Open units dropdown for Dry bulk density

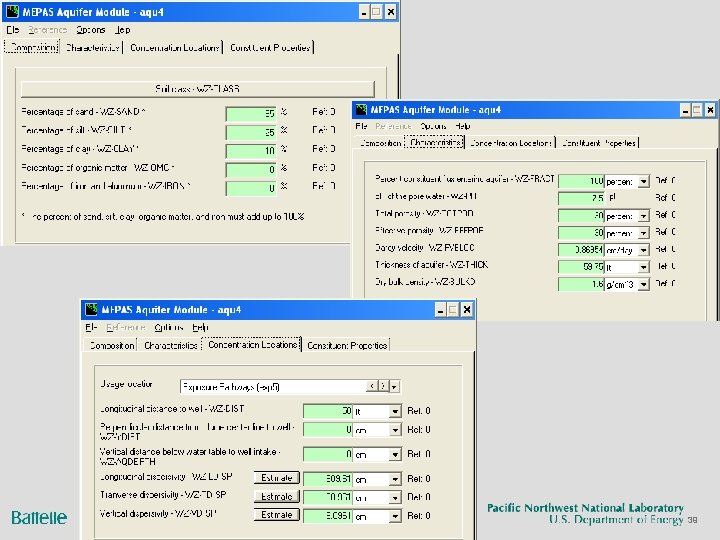point(644,285)
